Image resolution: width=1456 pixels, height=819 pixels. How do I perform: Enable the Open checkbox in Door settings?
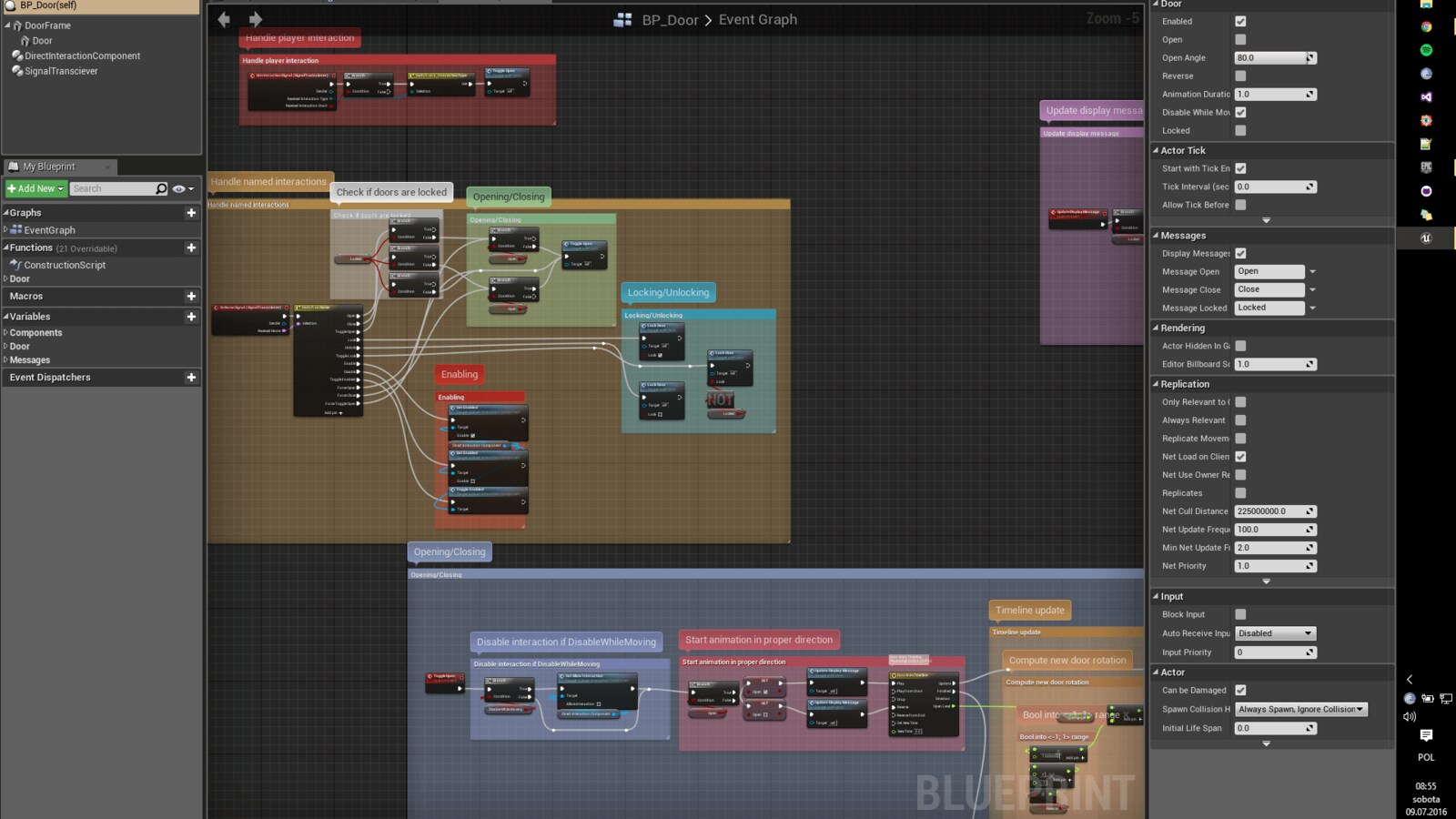pos(1239,39)
